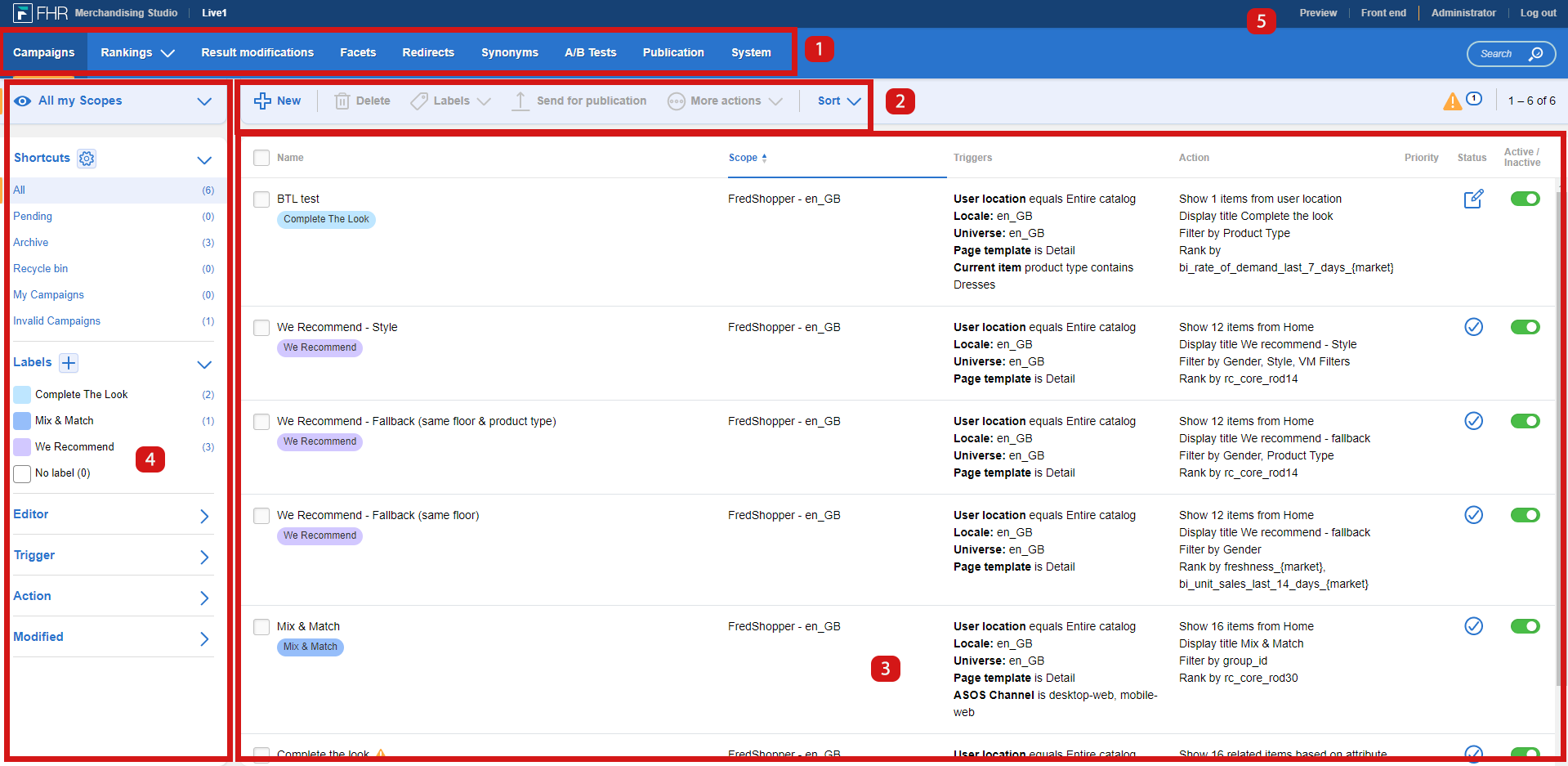
Task: Open the Administrator account link
Action: tap(1463, 12)
